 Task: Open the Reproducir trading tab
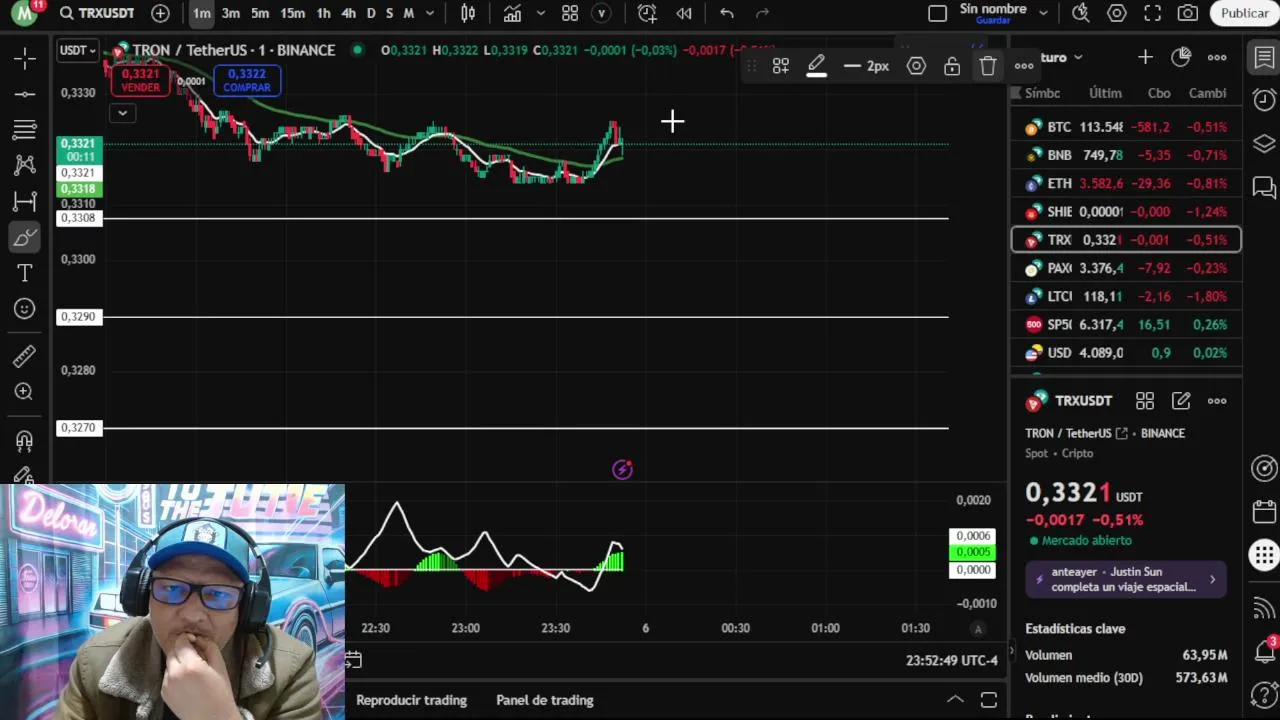pyautogui.click(x=411, y=700)
